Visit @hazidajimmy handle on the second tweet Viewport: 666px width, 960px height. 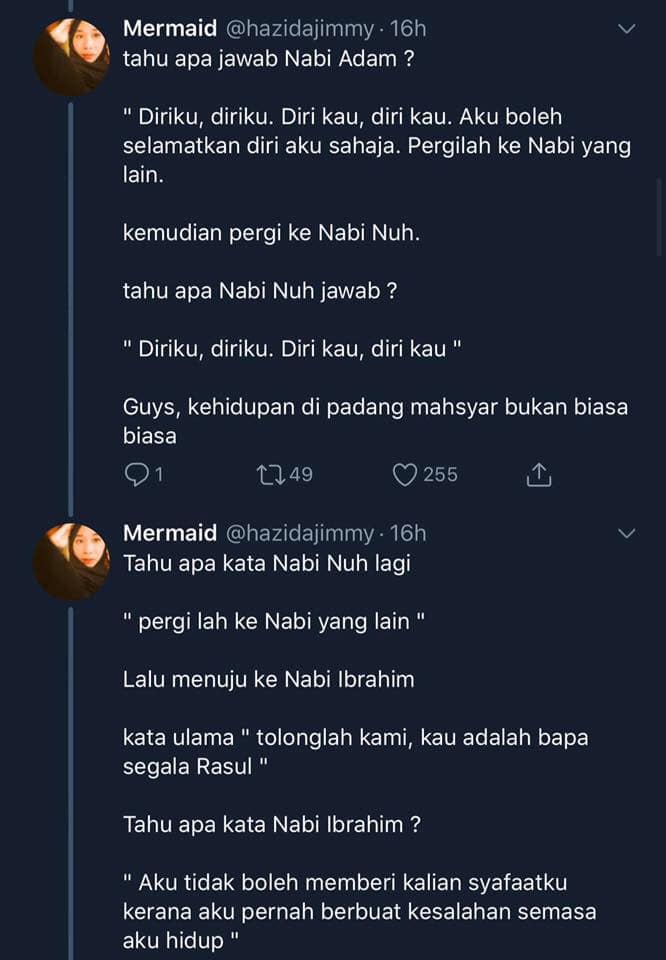(x=300, y=534)
